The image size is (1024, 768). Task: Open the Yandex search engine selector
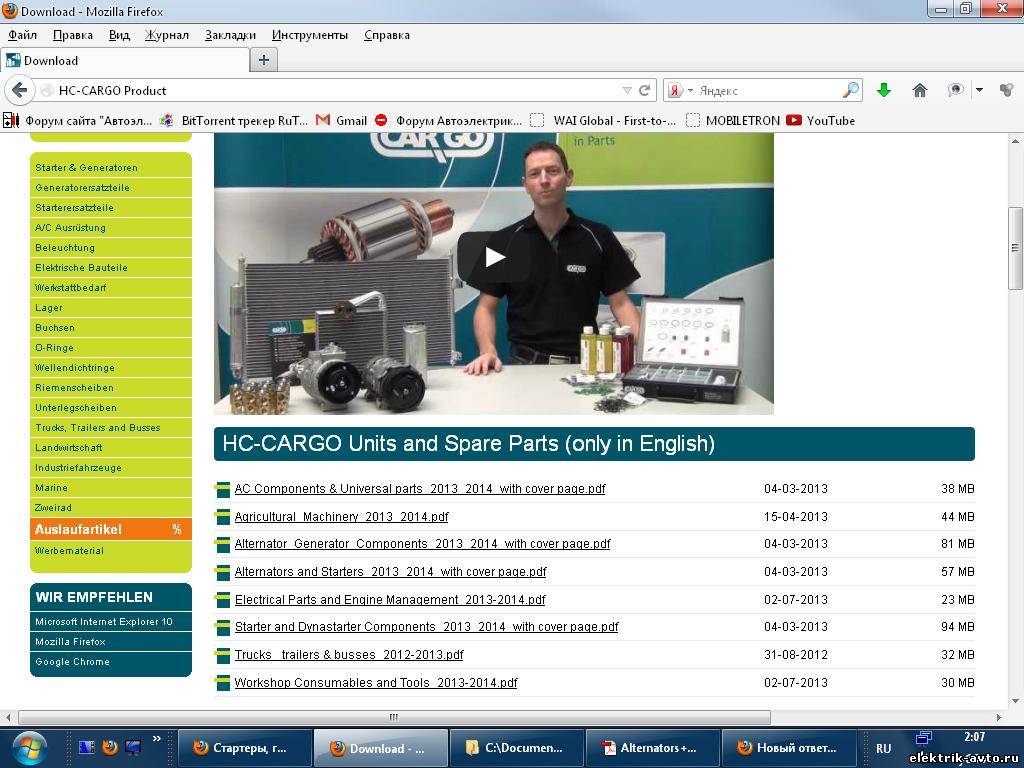(679, 90)
